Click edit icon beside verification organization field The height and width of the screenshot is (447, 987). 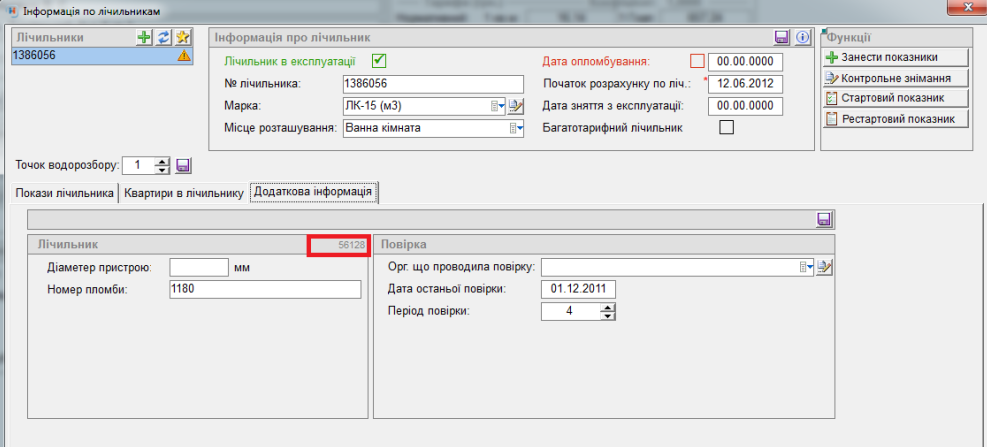coord(825,267)
